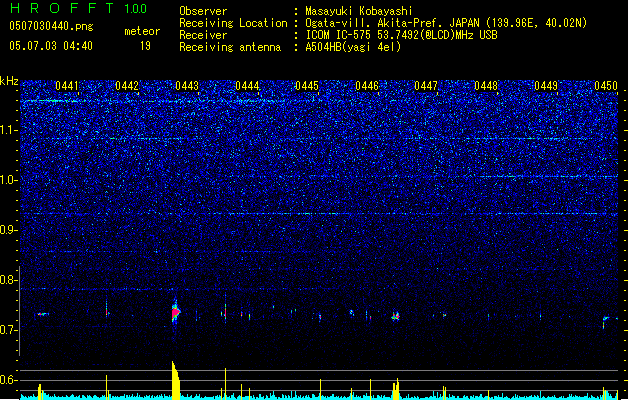Viewport: 629px width, 400px height.
Task: Click the version number 1.0.0
Action: point(135,9)
